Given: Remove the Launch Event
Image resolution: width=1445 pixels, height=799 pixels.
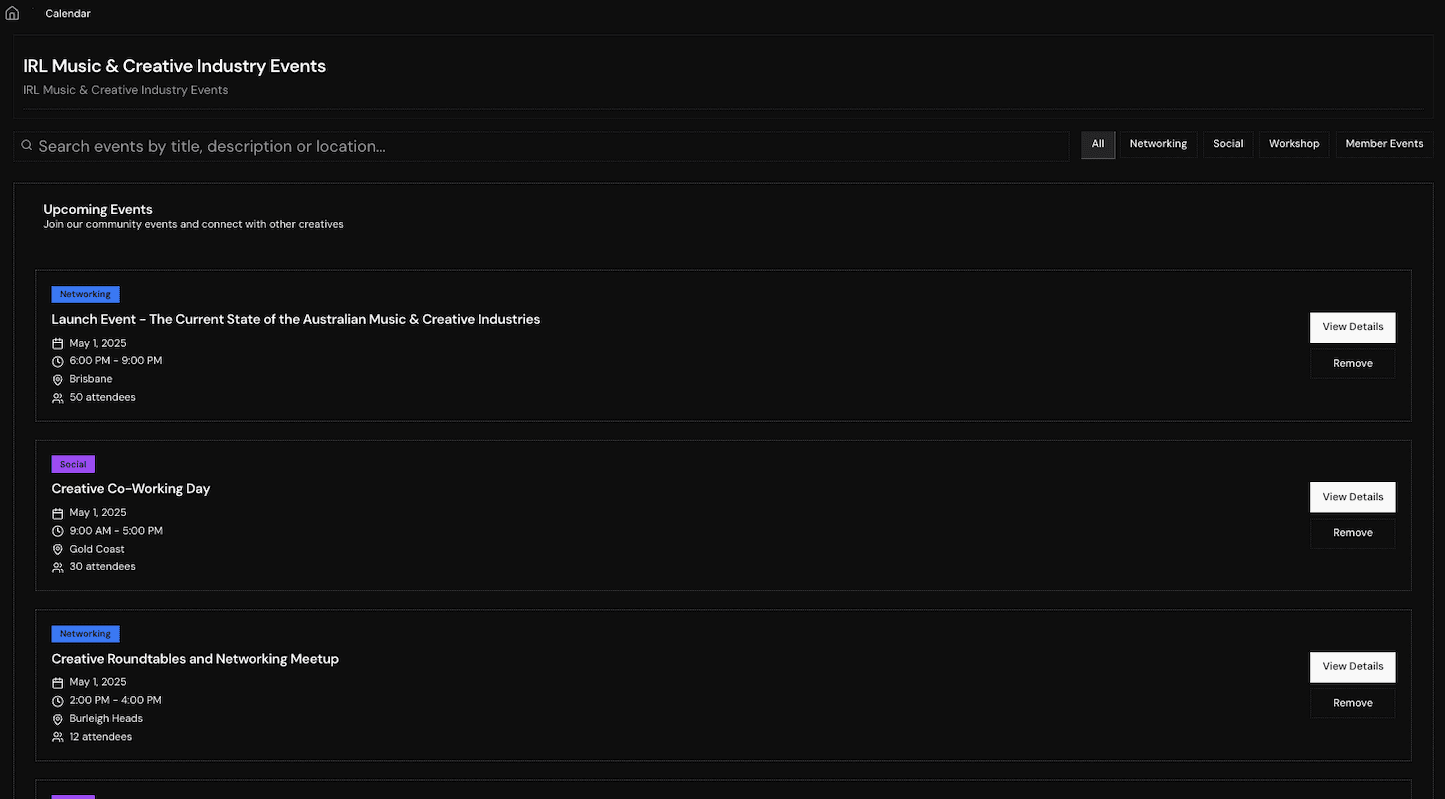Looking at the screenshot, I should pyautogui.click(x=1353, y=364).
